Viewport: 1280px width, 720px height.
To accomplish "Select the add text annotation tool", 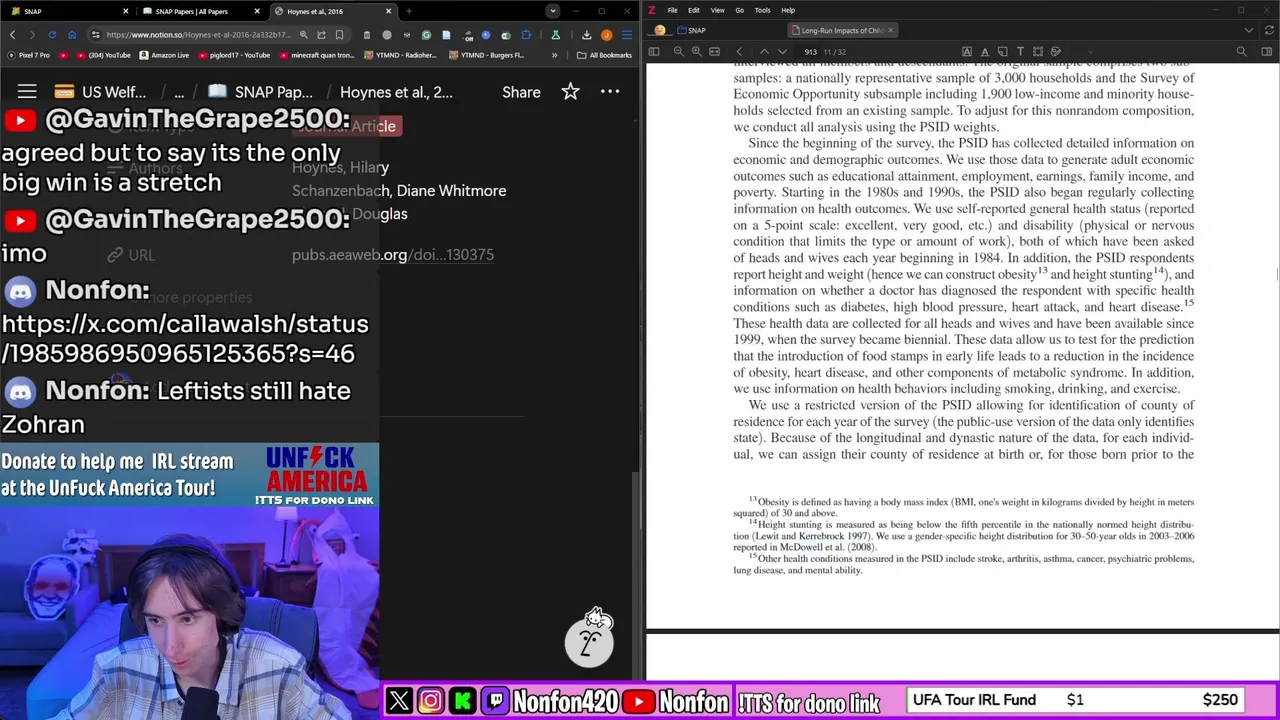I will click(x=1020, y=52).
